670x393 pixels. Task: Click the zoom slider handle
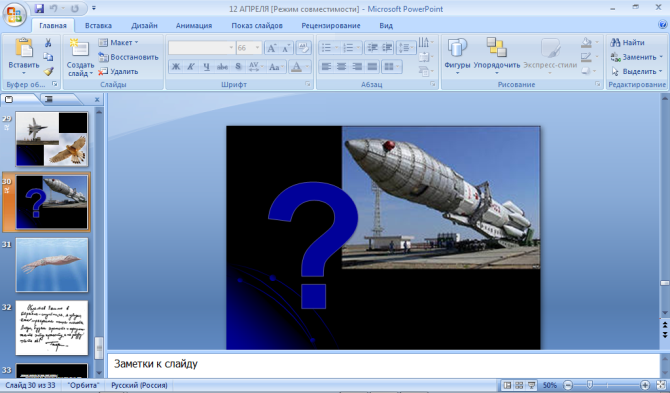pos(590,385)
